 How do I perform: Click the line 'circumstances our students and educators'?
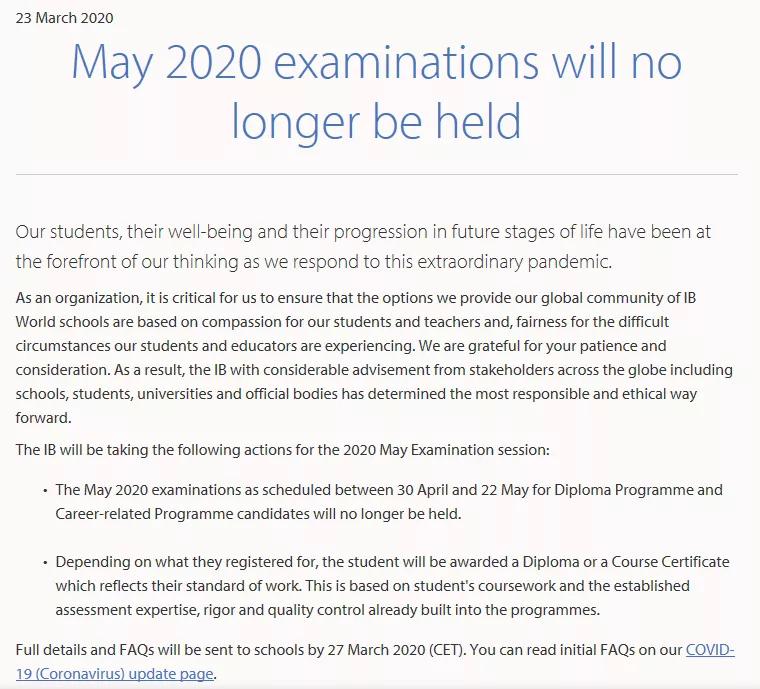[341, 346]
